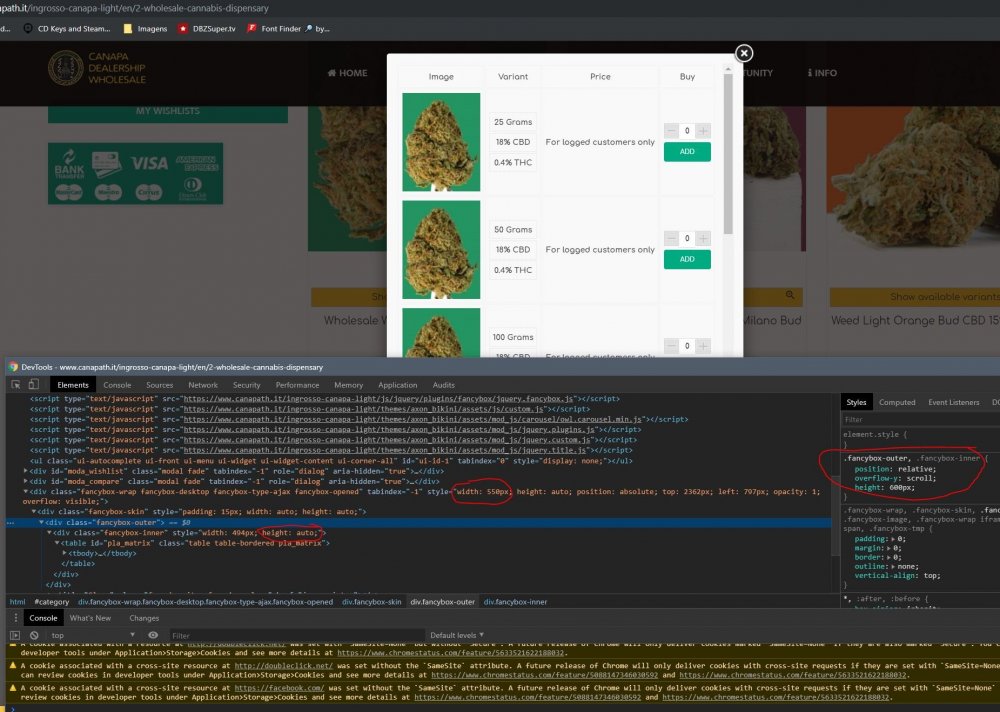The width and height of the screenshot is (1000, 712).
Task: Click the inspect element picker icon
Action: click(x=16, y=384)
